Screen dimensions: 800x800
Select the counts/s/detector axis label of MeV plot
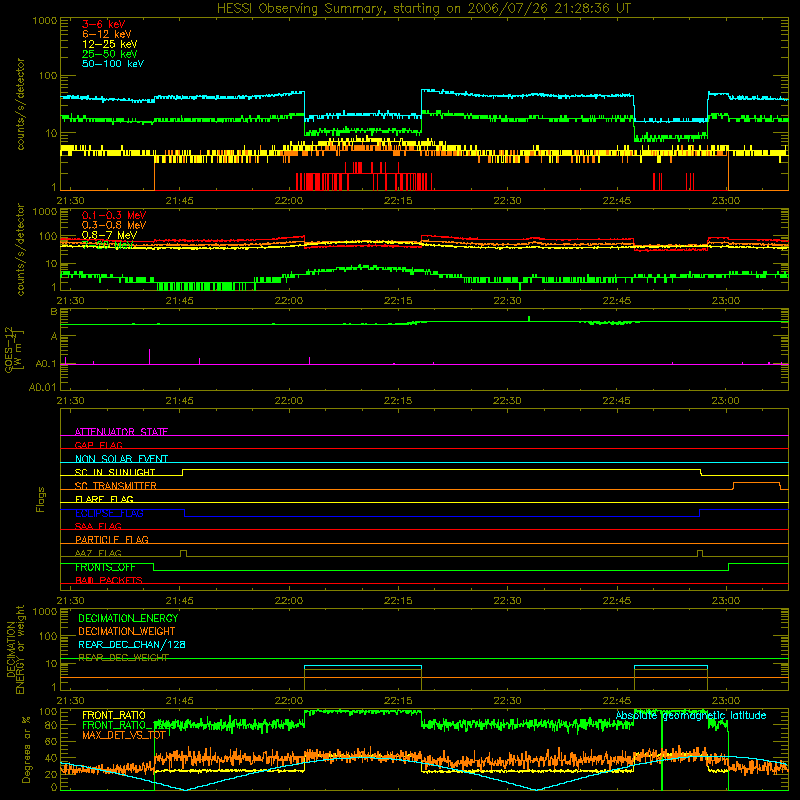pos(20,249)
